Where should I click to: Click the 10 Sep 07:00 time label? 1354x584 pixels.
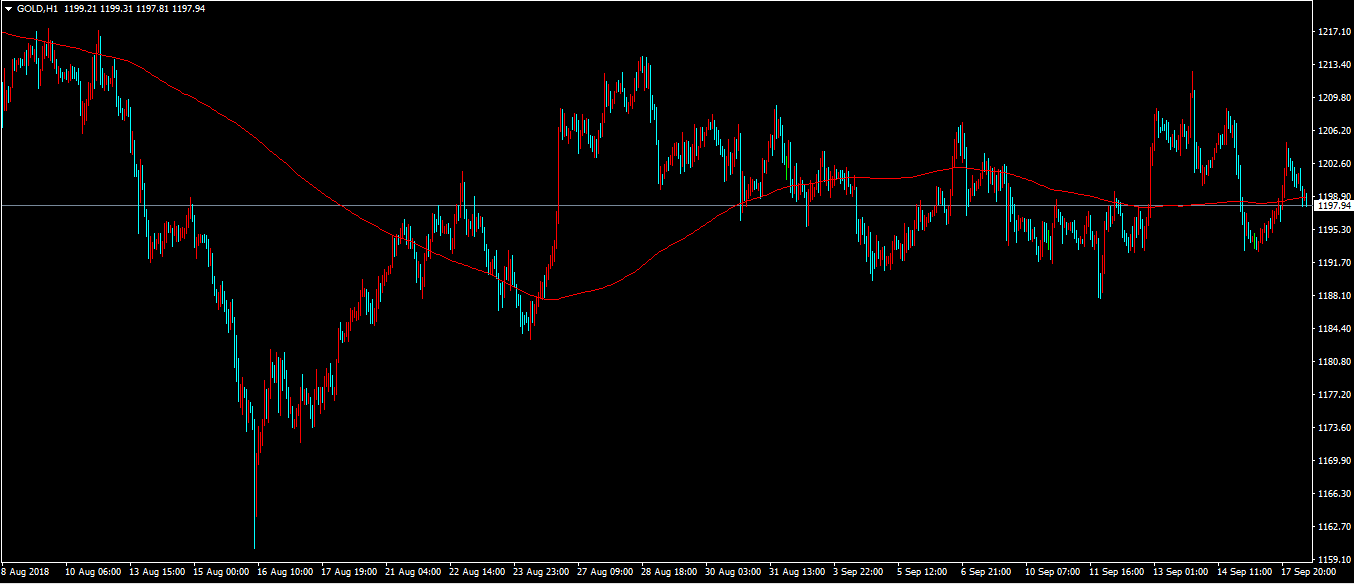tap(1053, 573)
